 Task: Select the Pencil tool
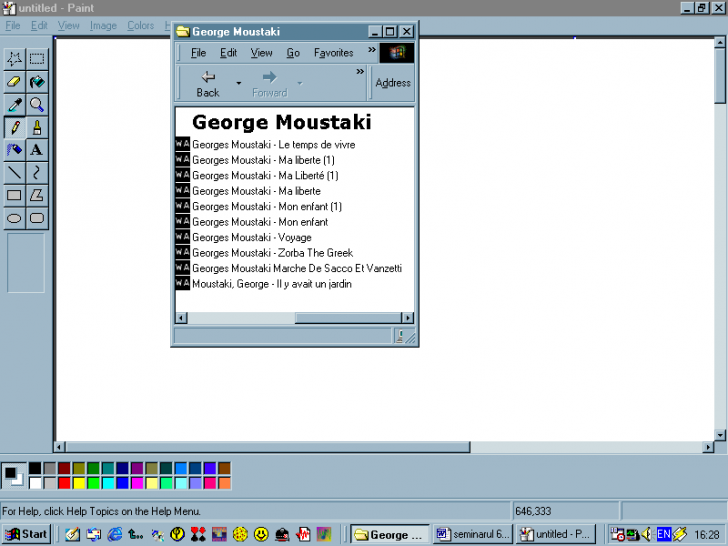pyautogui.click(x=14, y=127)
